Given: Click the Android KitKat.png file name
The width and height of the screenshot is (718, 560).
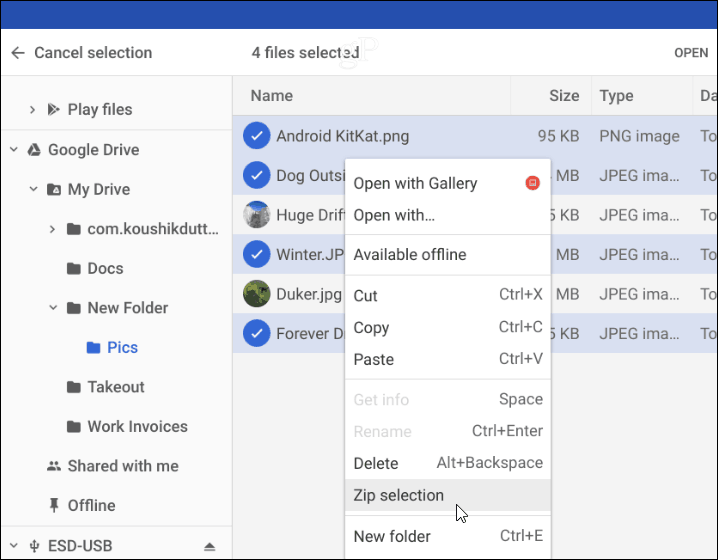Looking at the screenshot, I should click(x=343, y=136).
